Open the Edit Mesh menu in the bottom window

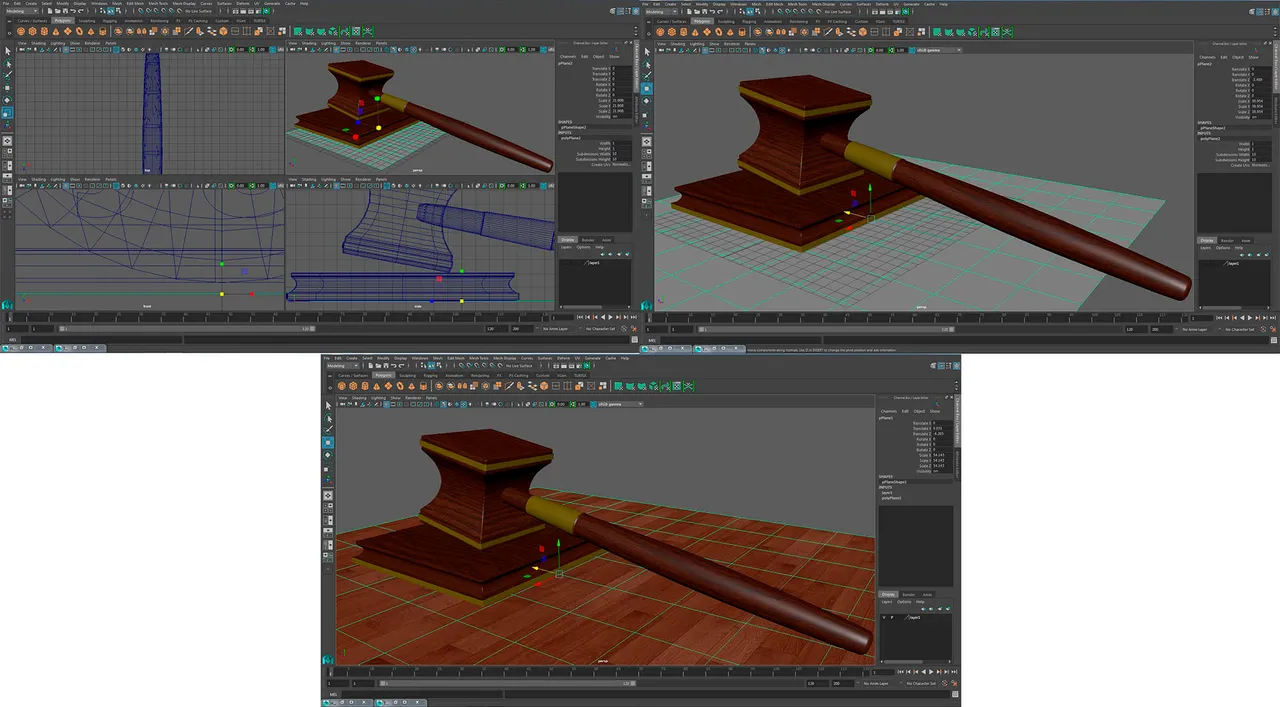pos(456,358)
